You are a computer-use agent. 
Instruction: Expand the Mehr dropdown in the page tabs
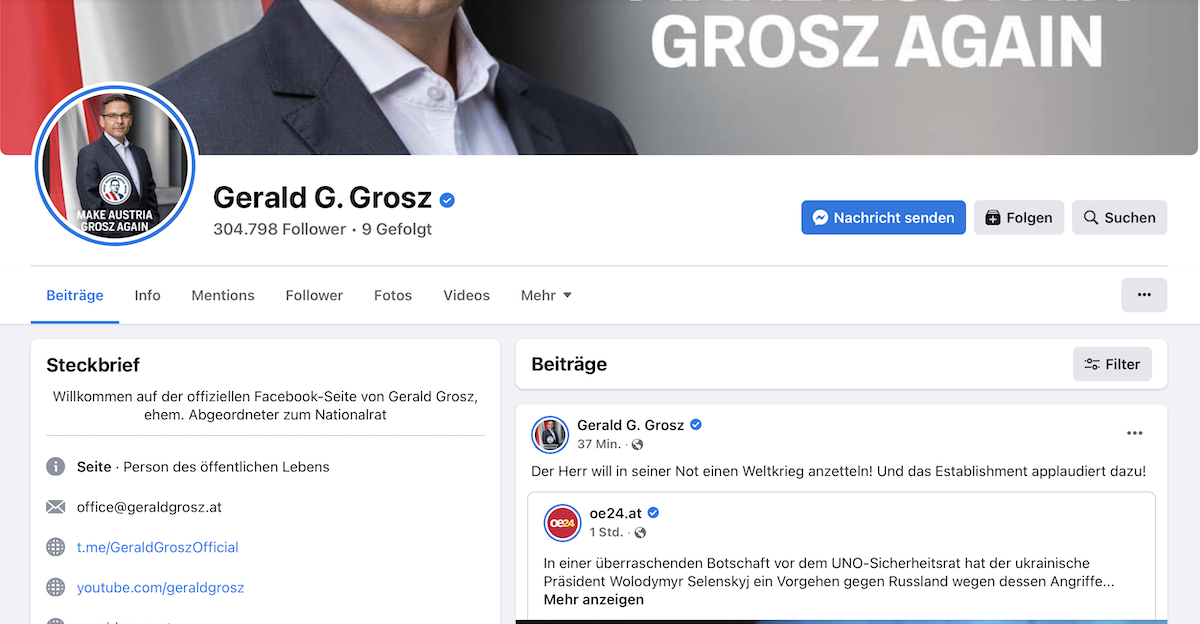546,295
